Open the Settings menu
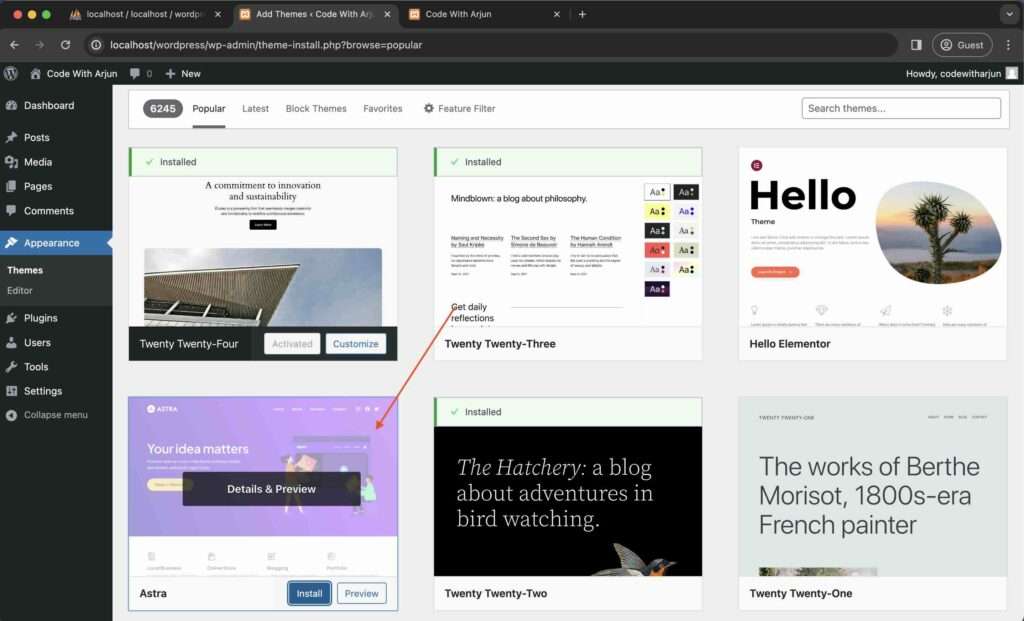The image size is (1024, 621). (x=43, y=391)
